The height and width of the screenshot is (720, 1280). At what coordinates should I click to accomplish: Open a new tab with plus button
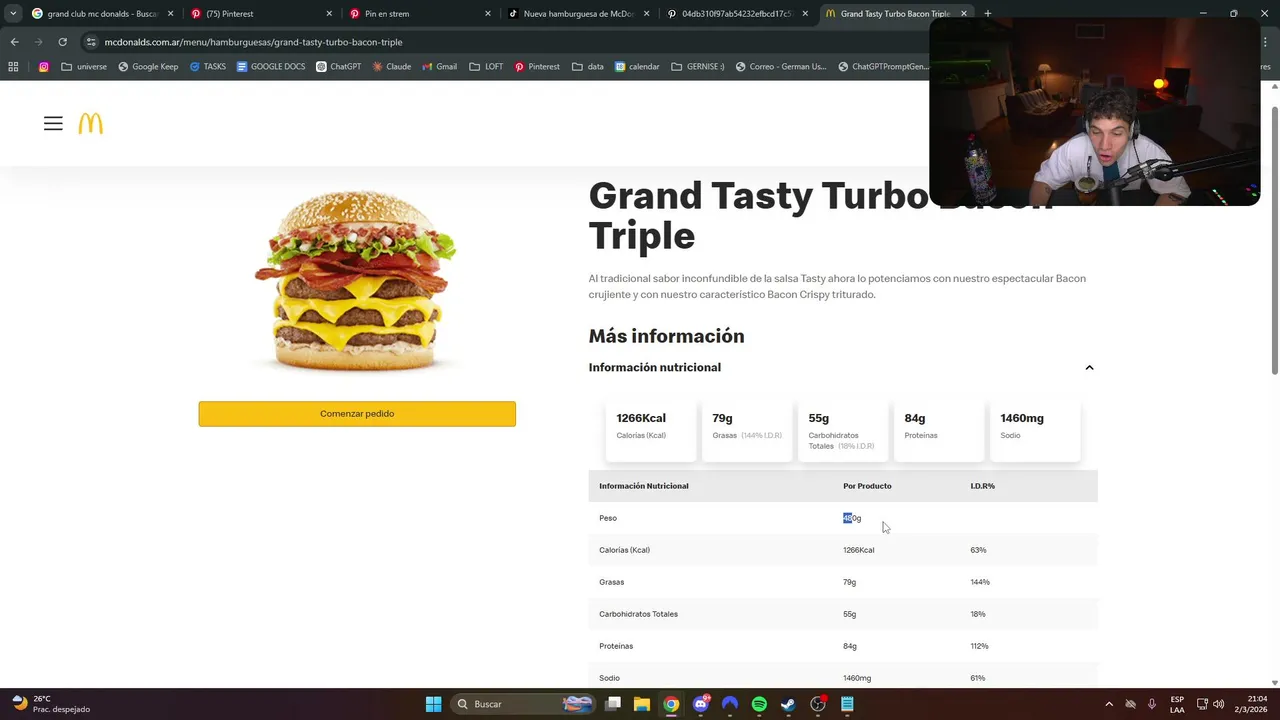click(x=988, y=14)
